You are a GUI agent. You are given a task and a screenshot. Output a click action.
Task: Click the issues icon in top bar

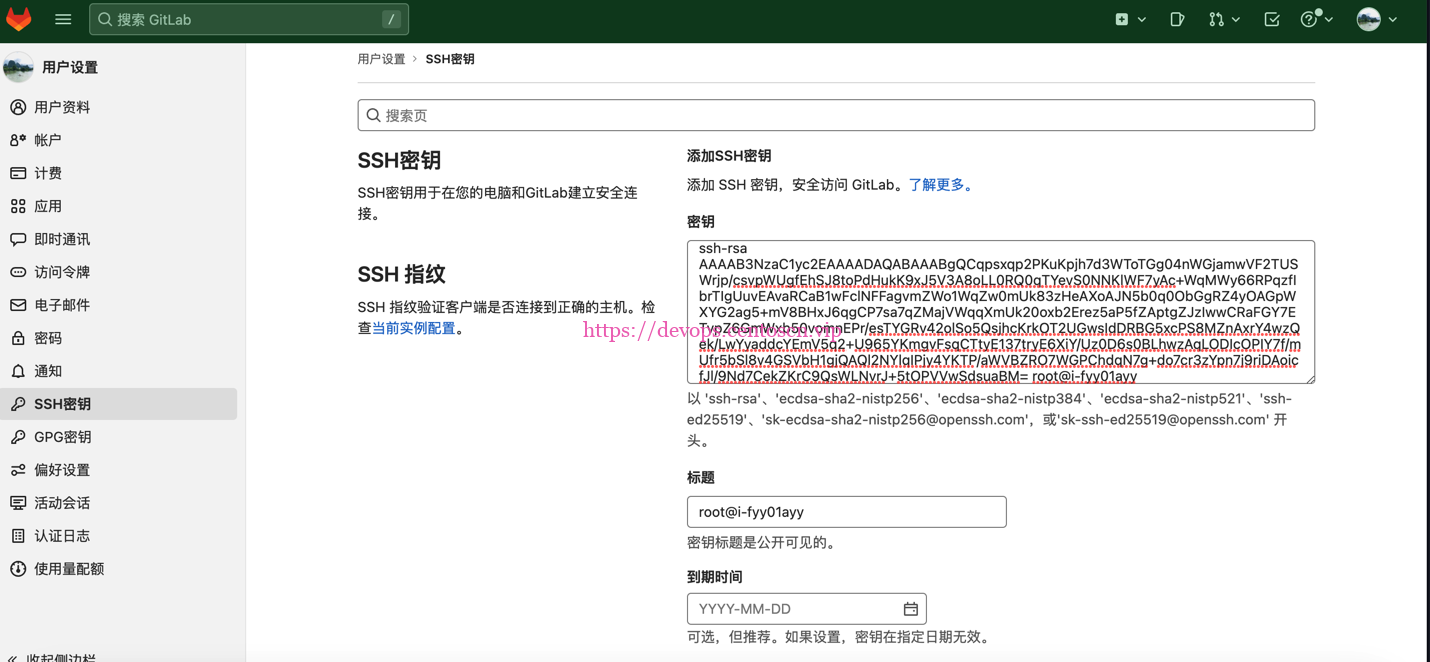[x=1177, y=18]
